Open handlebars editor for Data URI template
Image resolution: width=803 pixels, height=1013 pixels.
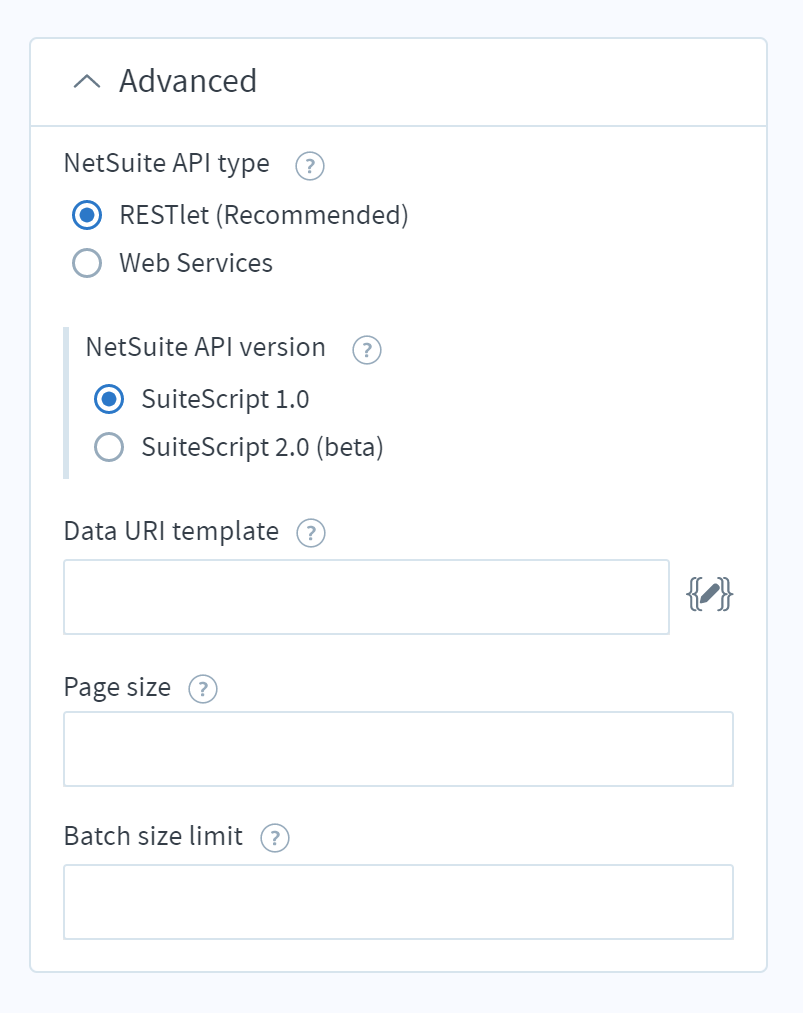tap(709, 594)
